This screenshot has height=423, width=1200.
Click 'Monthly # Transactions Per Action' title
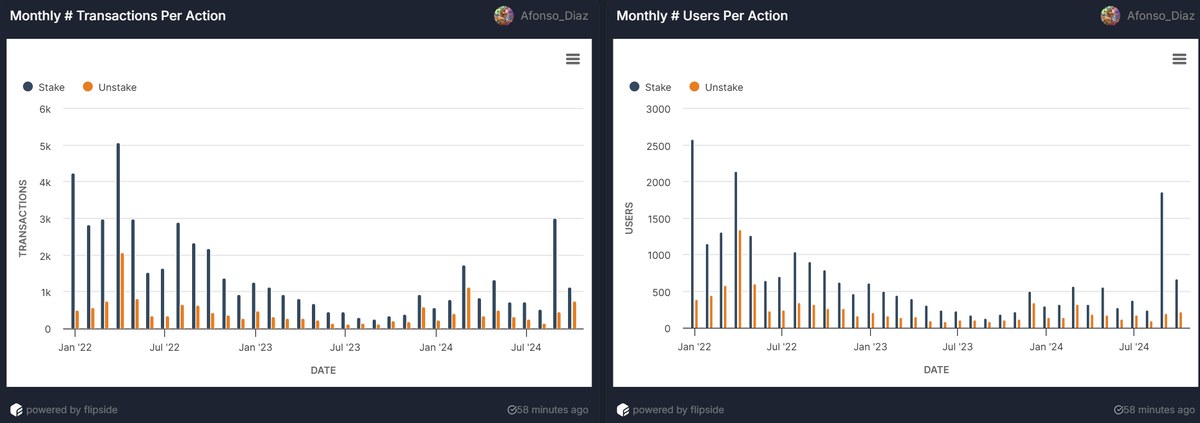coord(118,16)
